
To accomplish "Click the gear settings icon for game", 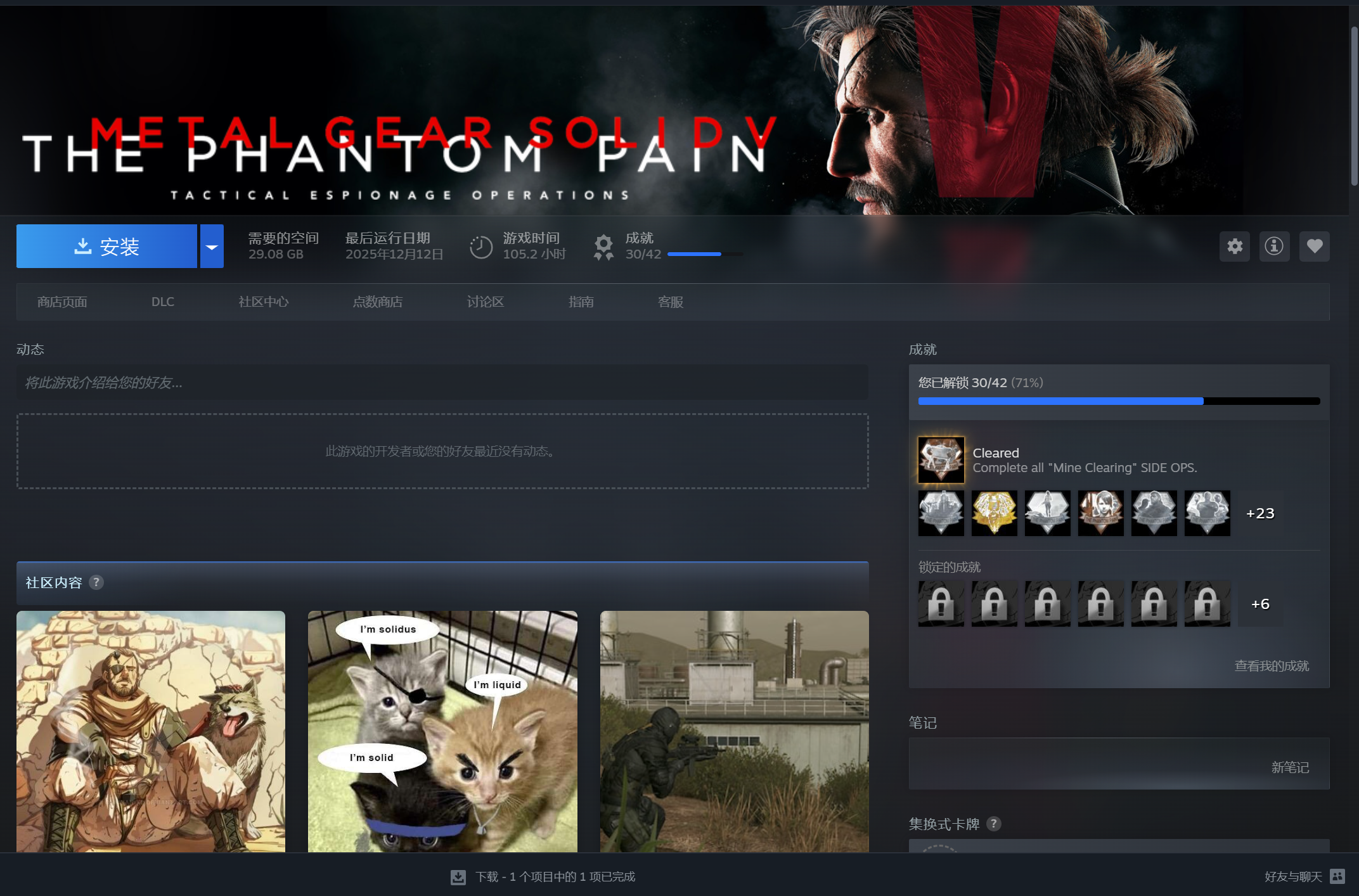I will (x=1234, y=246).
